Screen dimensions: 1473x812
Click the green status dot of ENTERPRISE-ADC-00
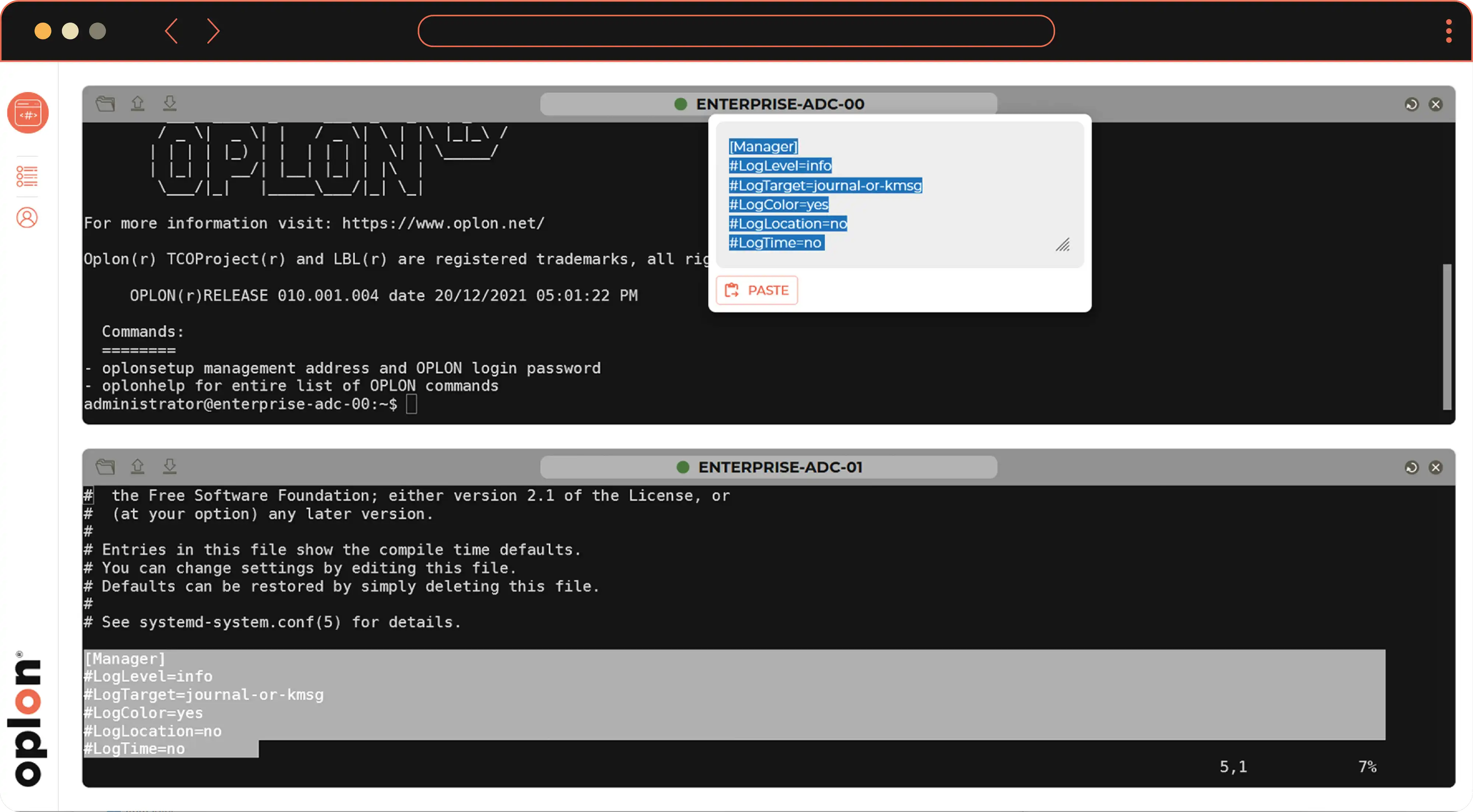pos(680,104)
